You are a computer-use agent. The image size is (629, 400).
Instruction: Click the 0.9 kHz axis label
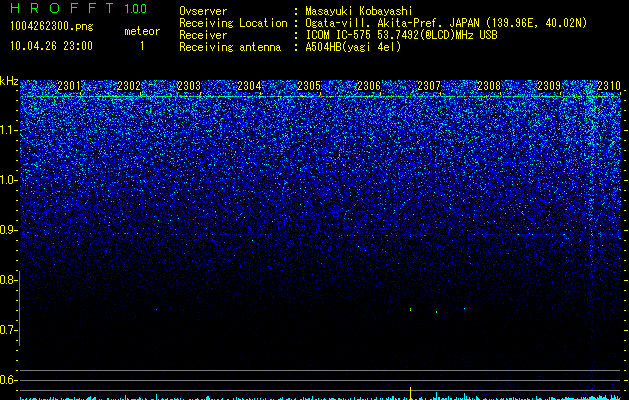[8, 230]
